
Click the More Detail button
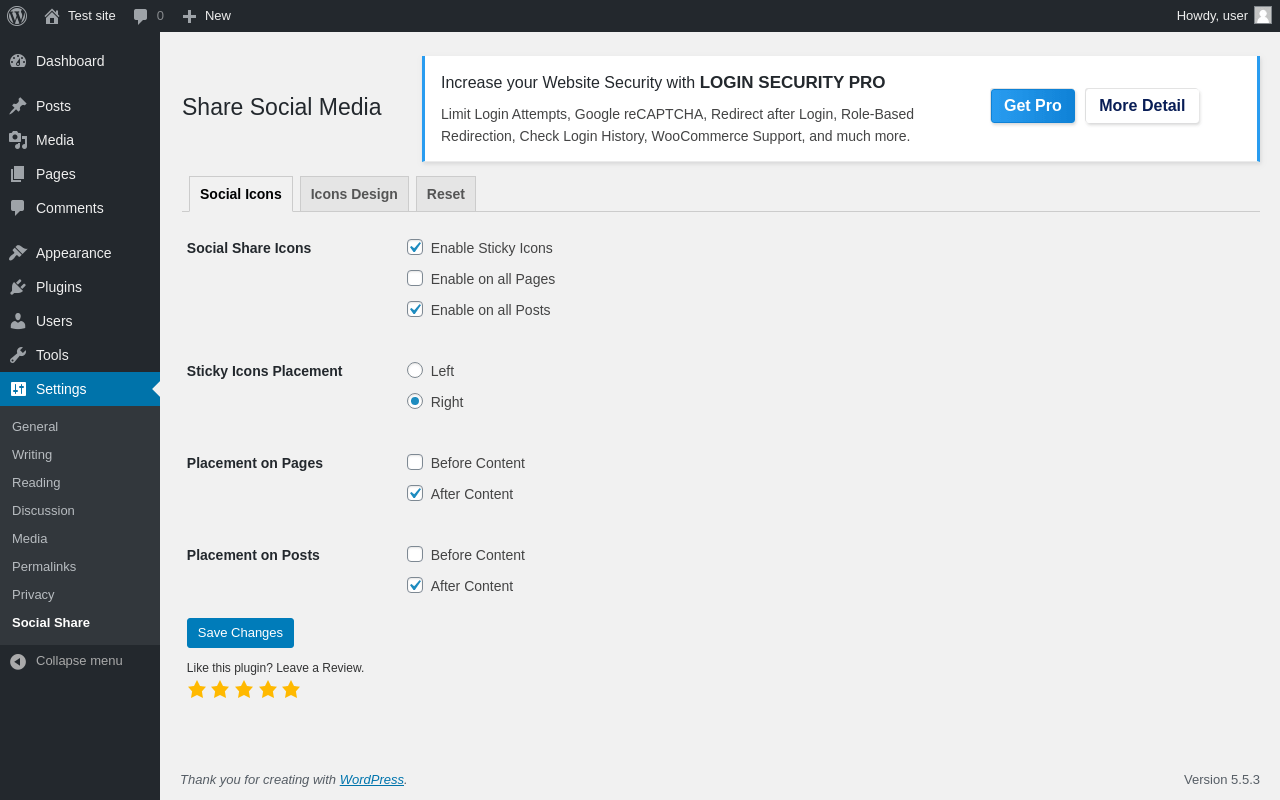coord(1142,106)
